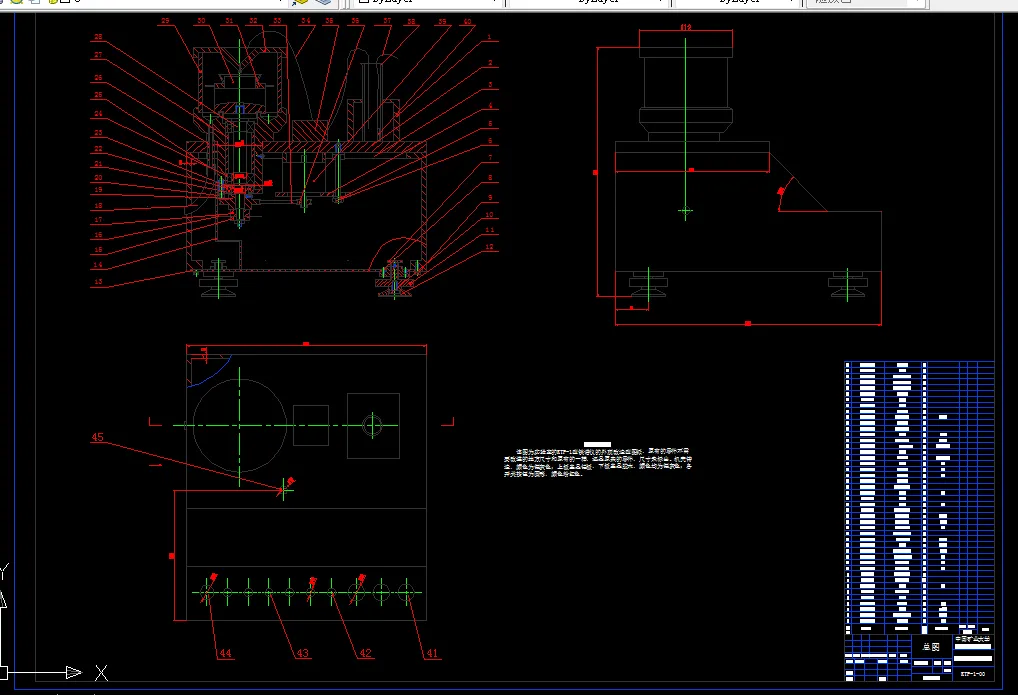Click part callout number 18
Viewport: 1018px width, 695px height.
tap(98, 205)
